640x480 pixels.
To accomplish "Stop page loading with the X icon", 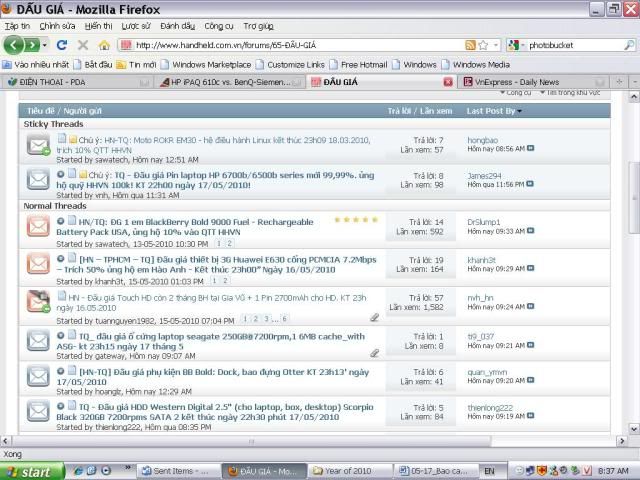I will coord(81,45).
